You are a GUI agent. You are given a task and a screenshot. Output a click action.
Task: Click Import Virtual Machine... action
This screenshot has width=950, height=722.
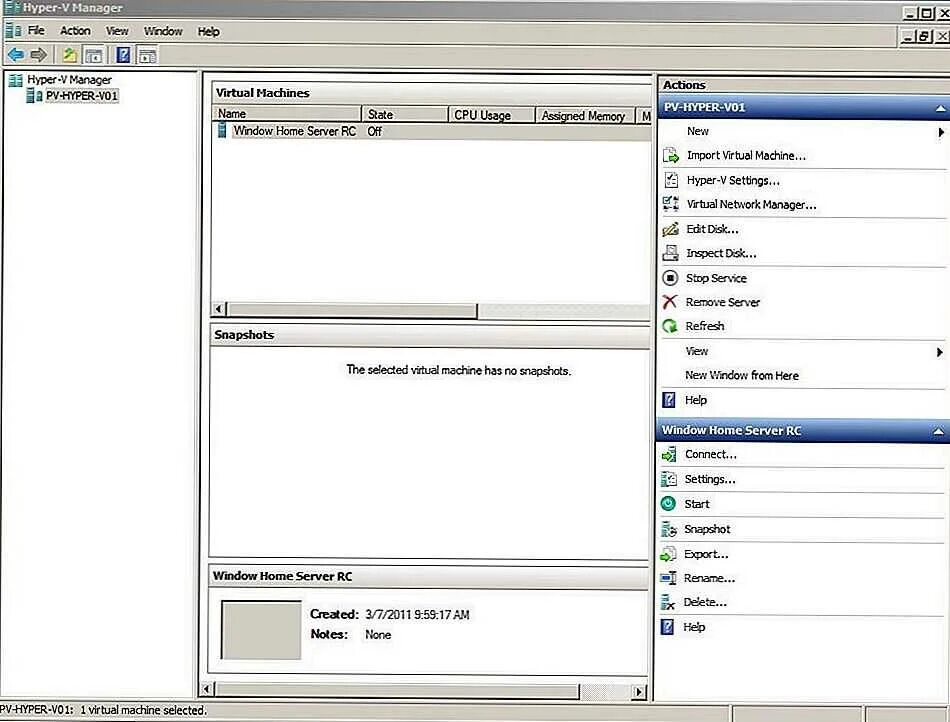click(746, 156)
